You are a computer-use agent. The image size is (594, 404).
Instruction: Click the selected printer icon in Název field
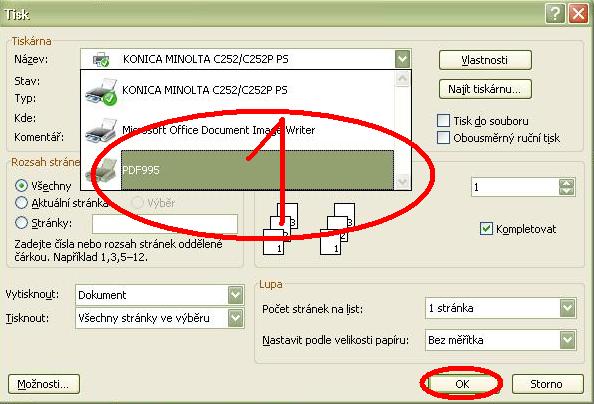pos(101,60)
